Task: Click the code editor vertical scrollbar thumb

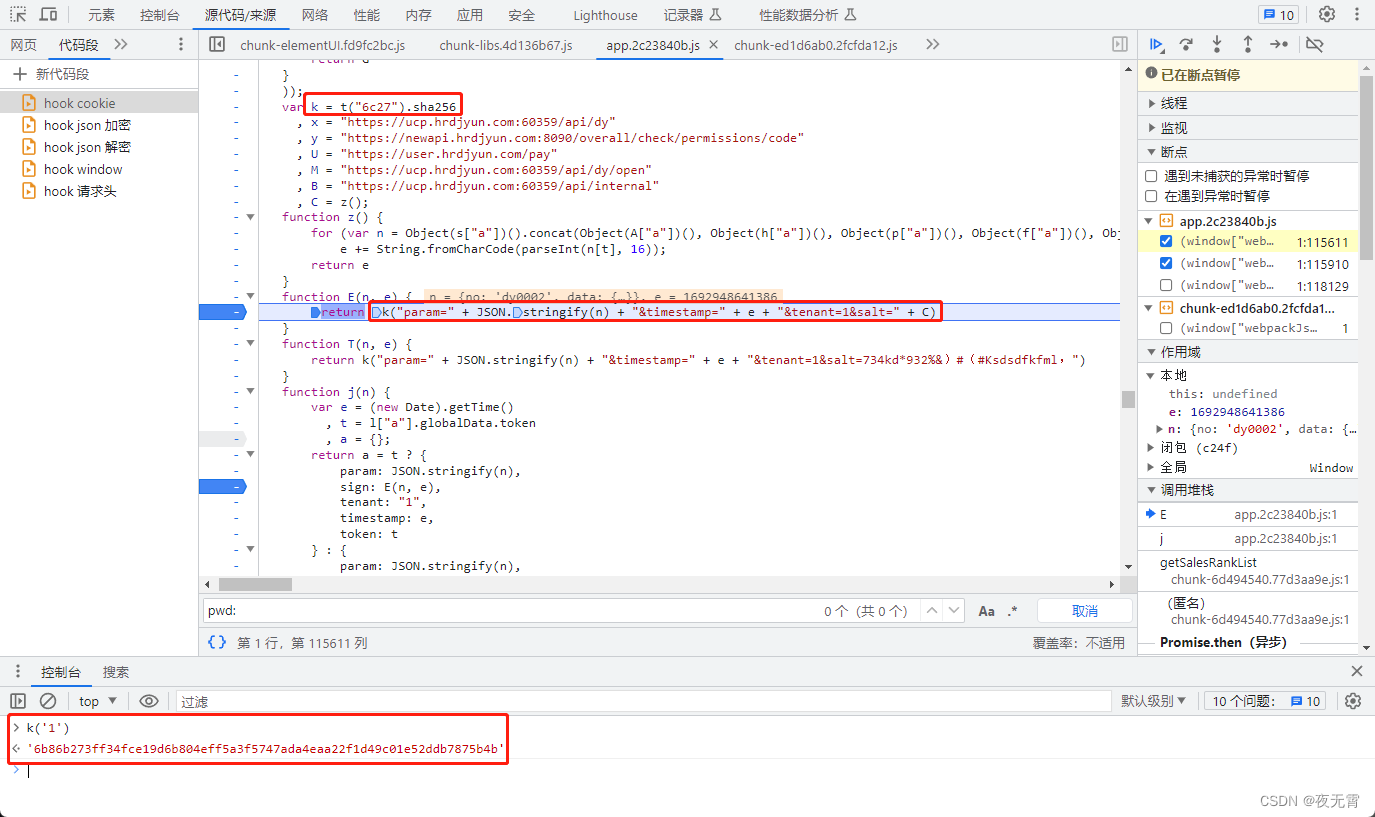Action: [1128, 399]
